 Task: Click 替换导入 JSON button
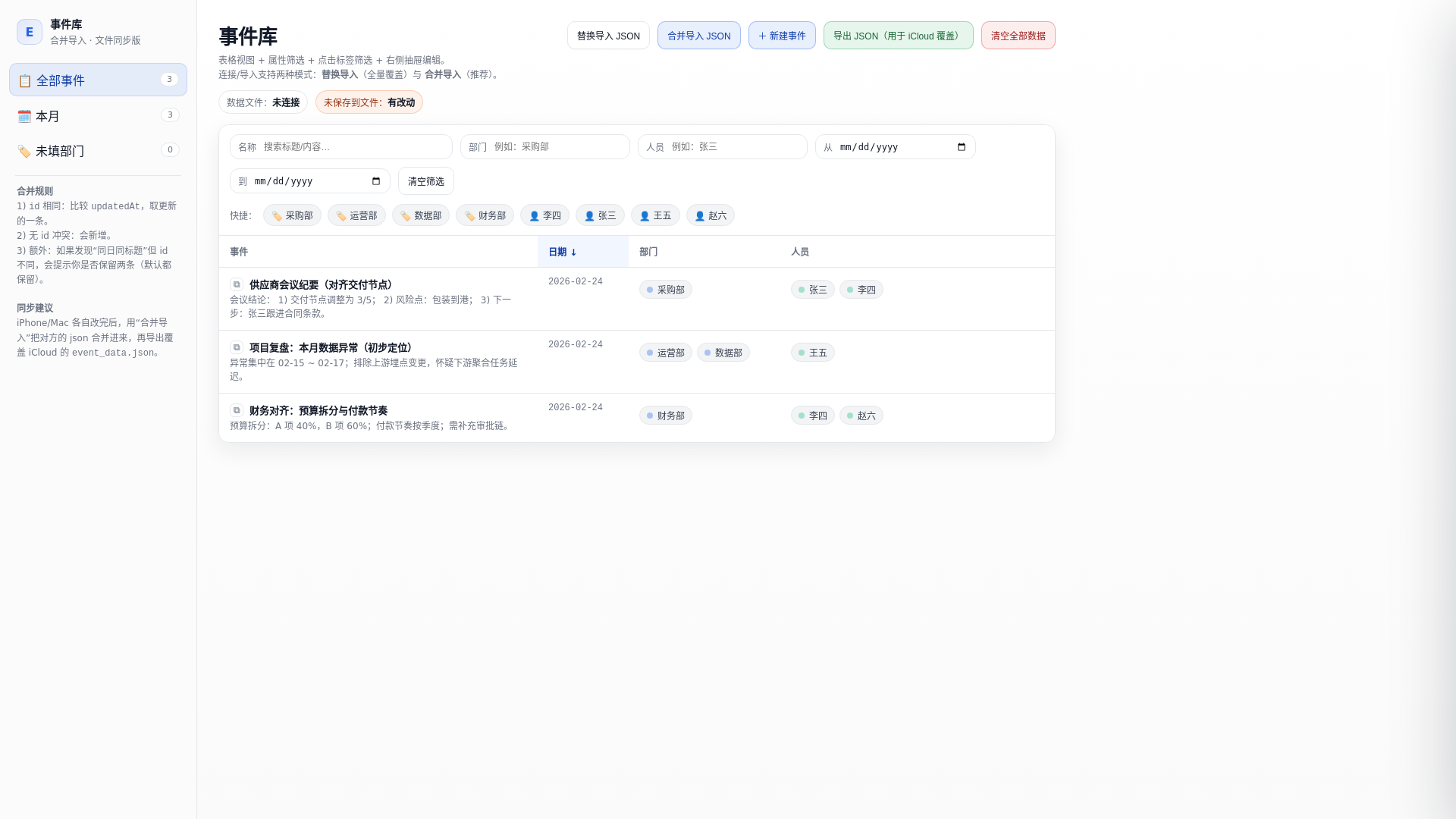[x=608, y=36]
